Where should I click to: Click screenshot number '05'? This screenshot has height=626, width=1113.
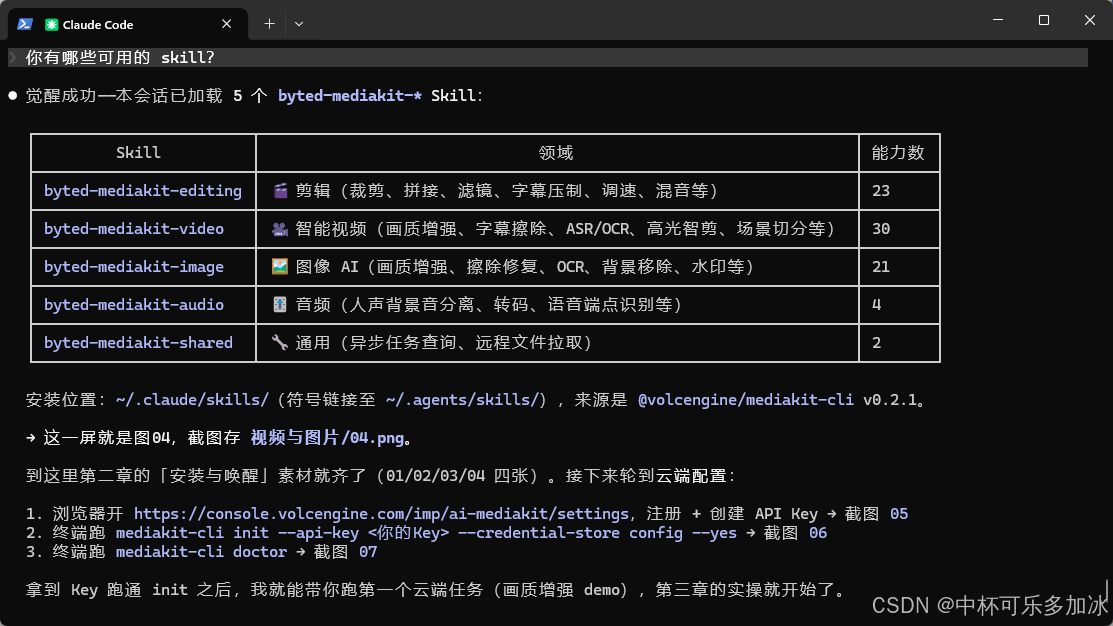click(x=899, y=514)
